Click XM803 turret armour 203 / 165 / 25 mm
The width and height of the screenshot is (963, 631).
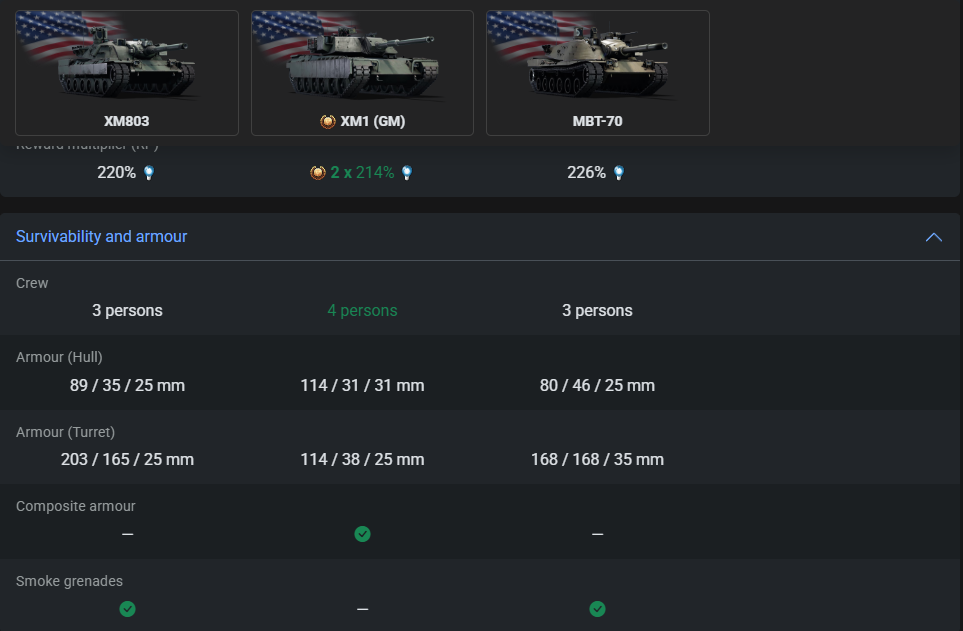127,460
